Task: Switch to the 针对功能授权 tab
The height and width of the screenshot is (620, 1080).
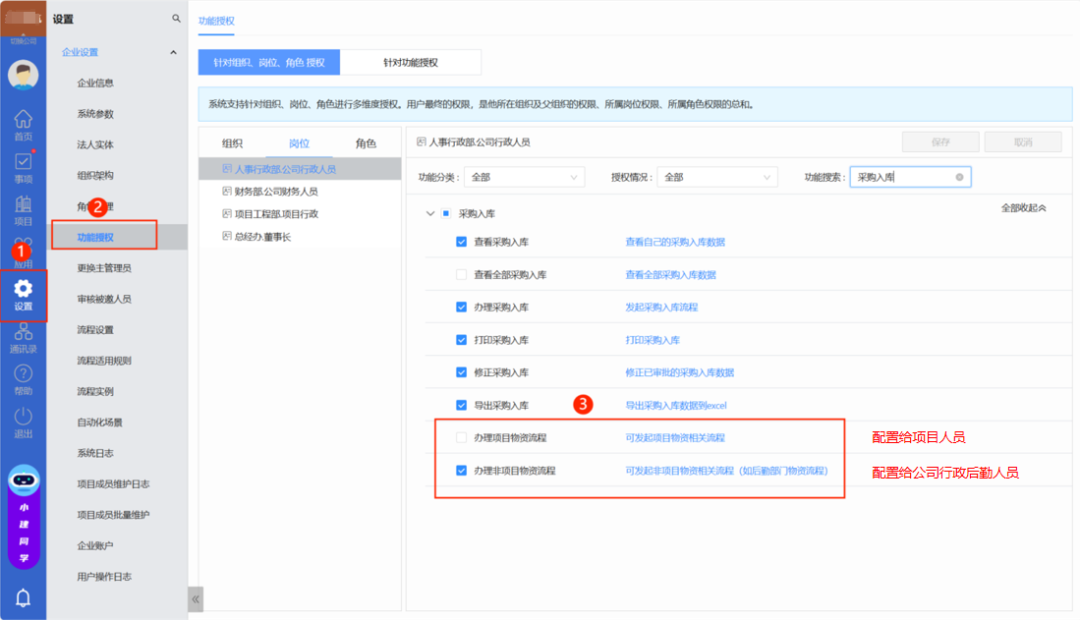Action: tap(410, 62)
